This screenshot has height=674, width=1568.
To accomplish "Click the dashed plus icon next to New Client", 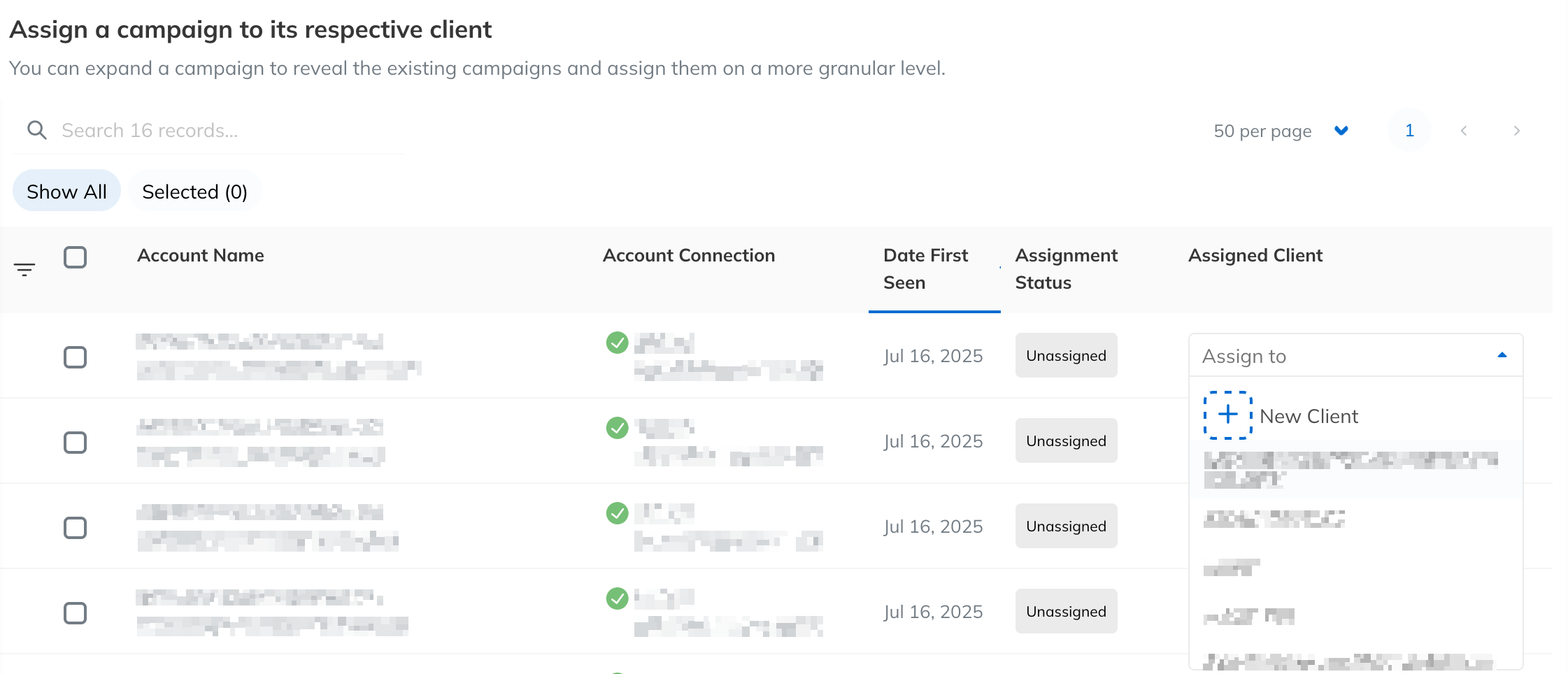I will (1227, 415).
